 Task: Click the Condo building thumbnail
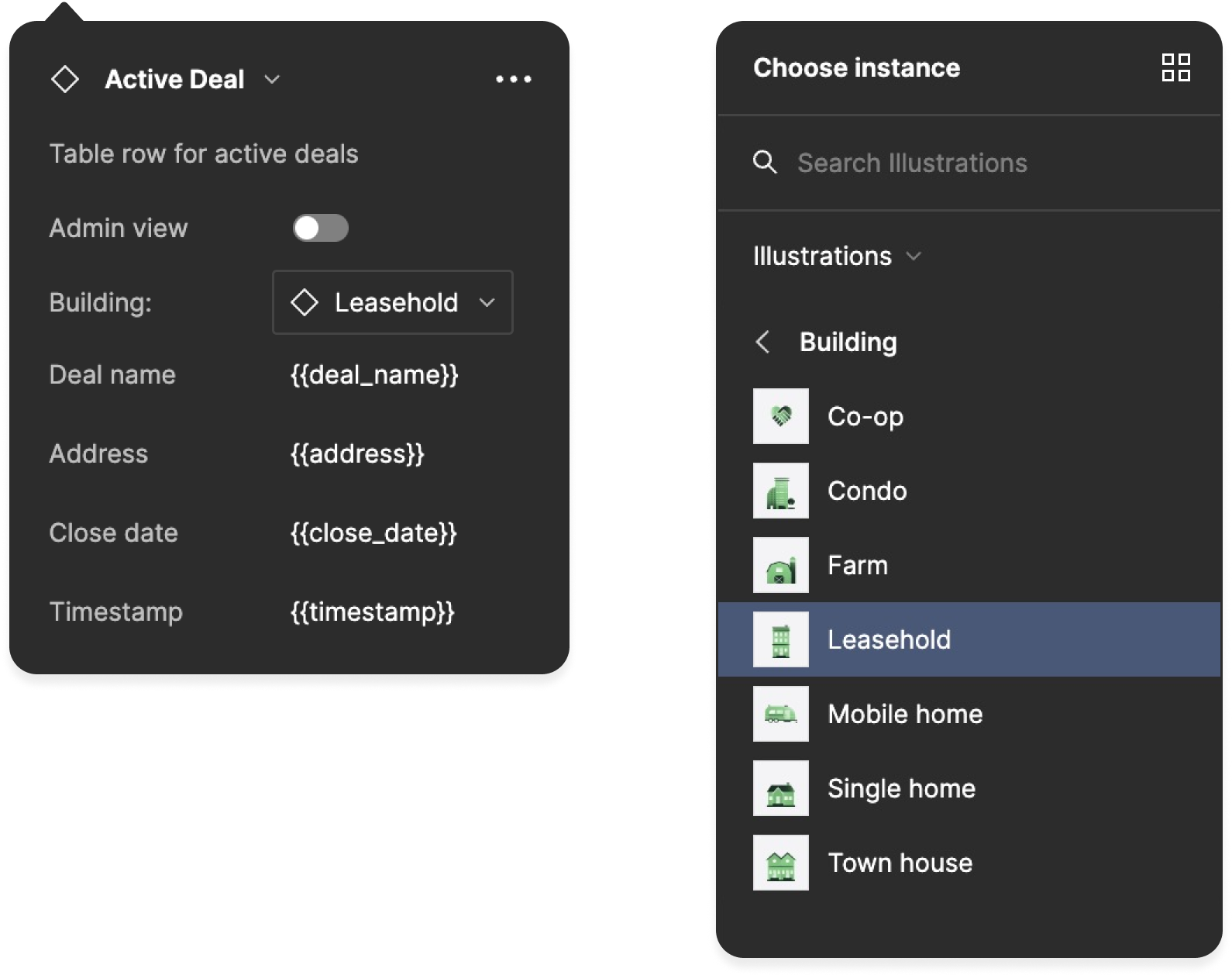pyautogui.click(x=781, y=491)
